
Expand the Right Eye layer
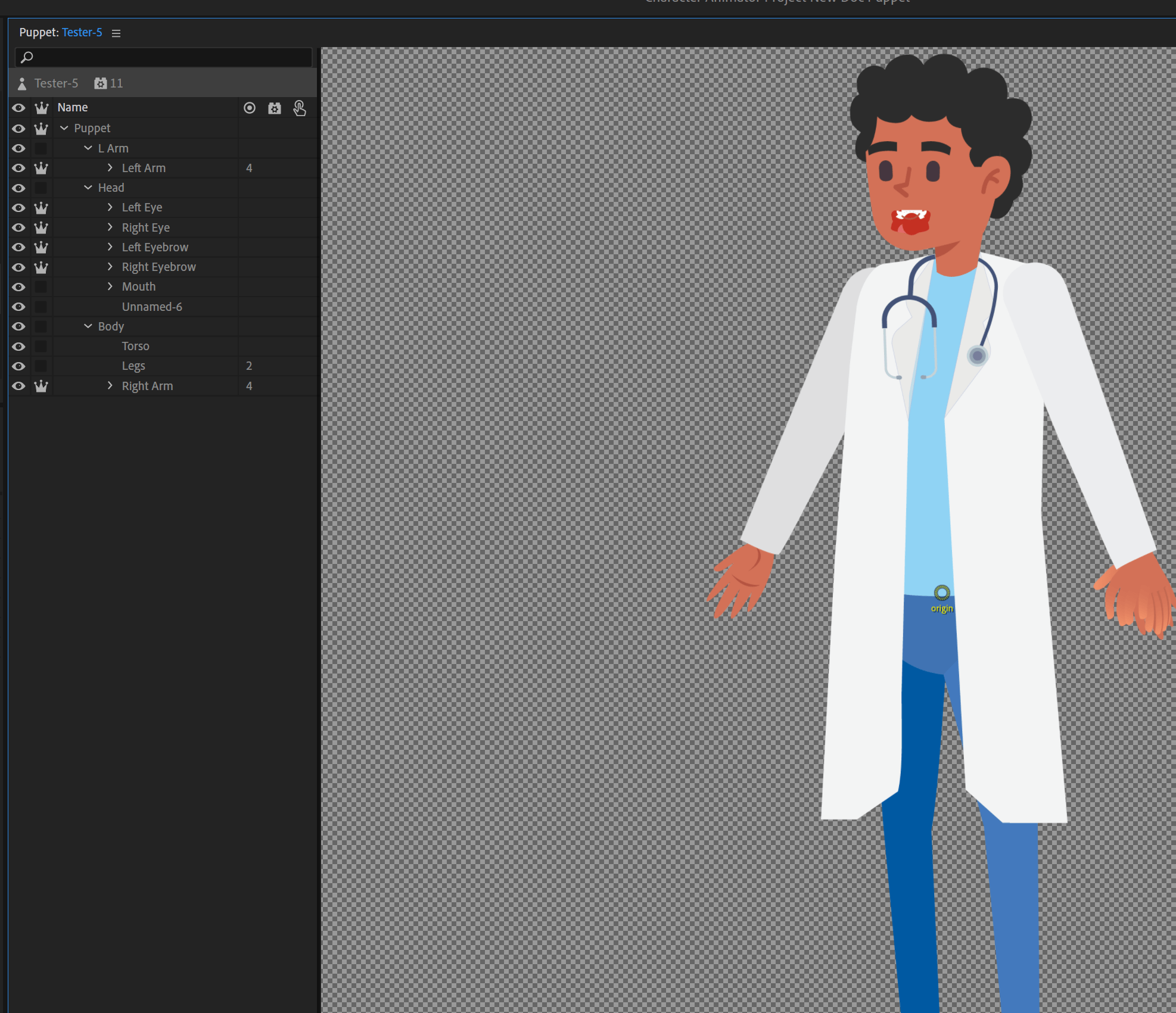coord(110,227)
